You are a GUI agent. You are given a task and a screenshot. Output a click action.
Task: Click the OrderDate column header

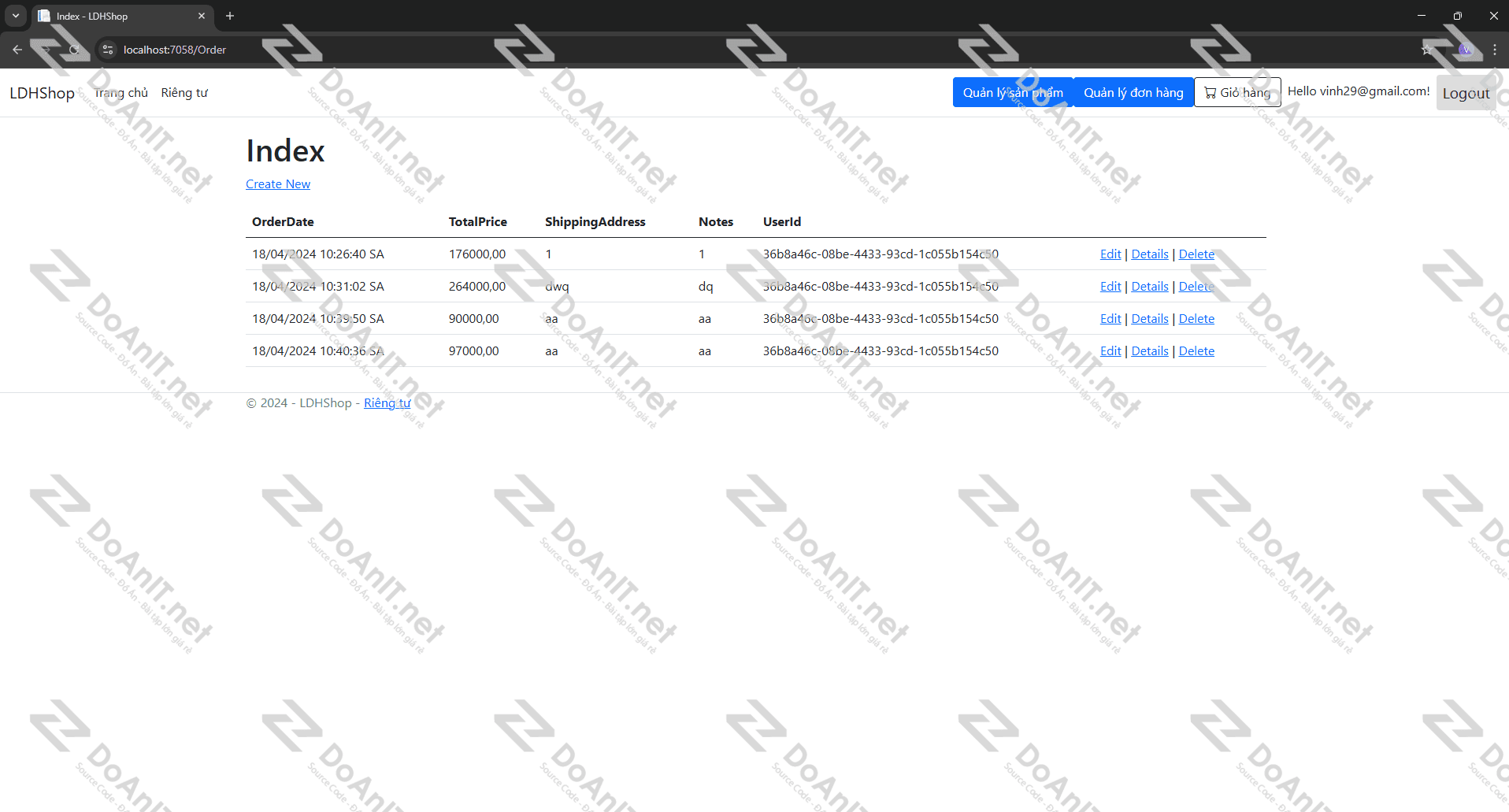coord(283,222)
